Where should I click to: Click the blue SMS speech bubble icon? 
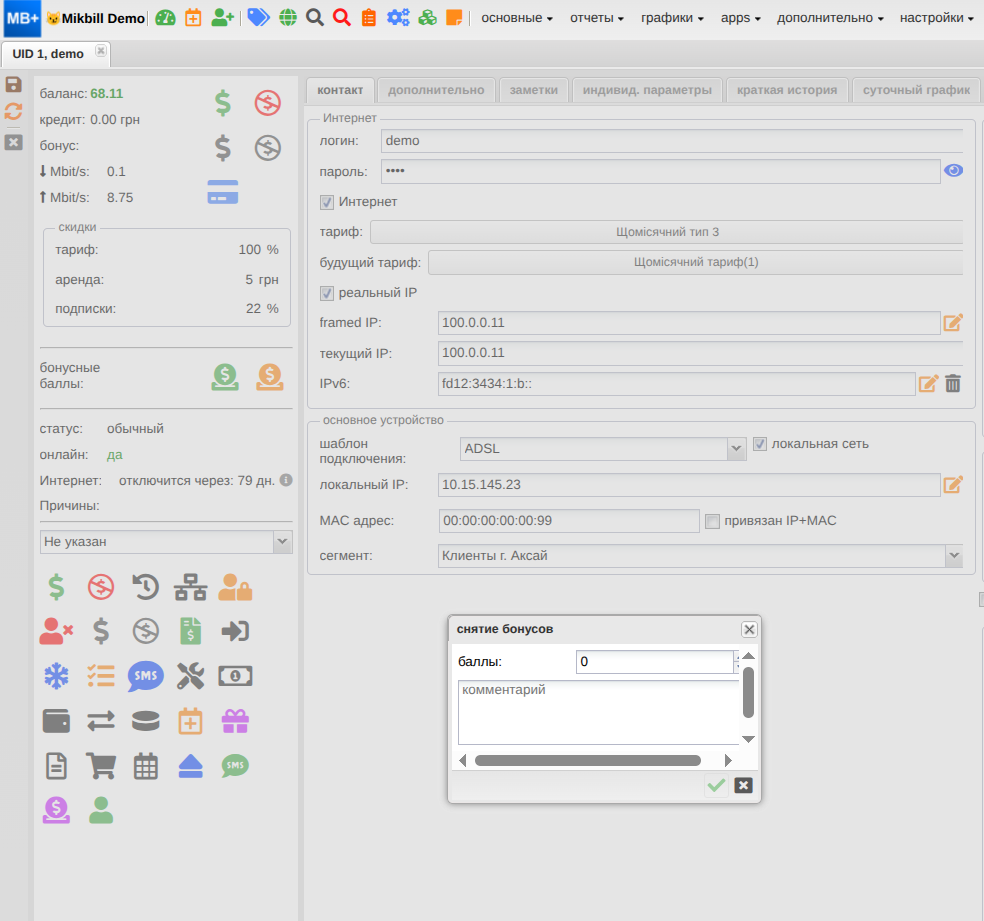(x=146, y=676)
